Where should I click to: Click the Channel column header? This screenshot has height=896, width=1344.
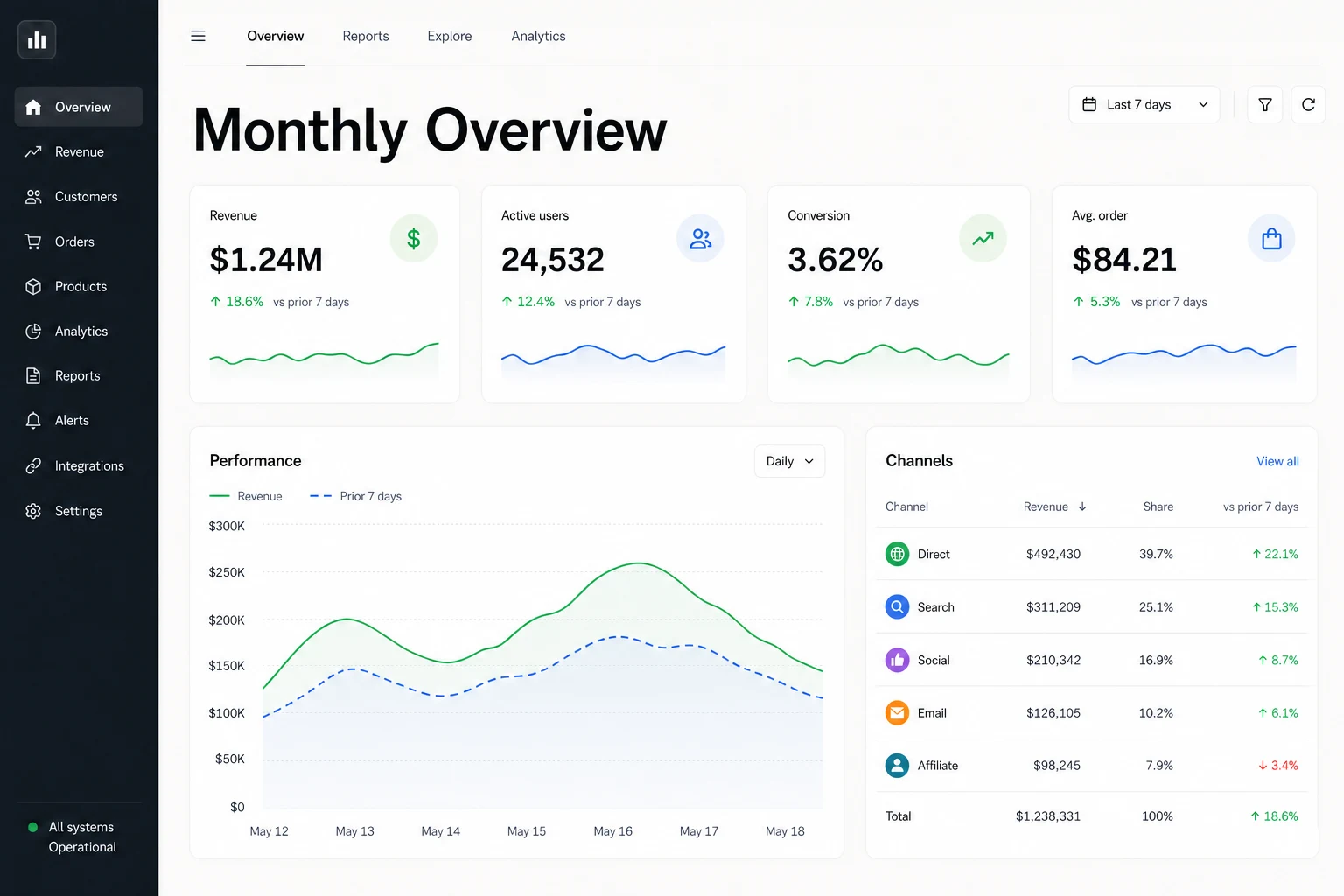point(906,507)
